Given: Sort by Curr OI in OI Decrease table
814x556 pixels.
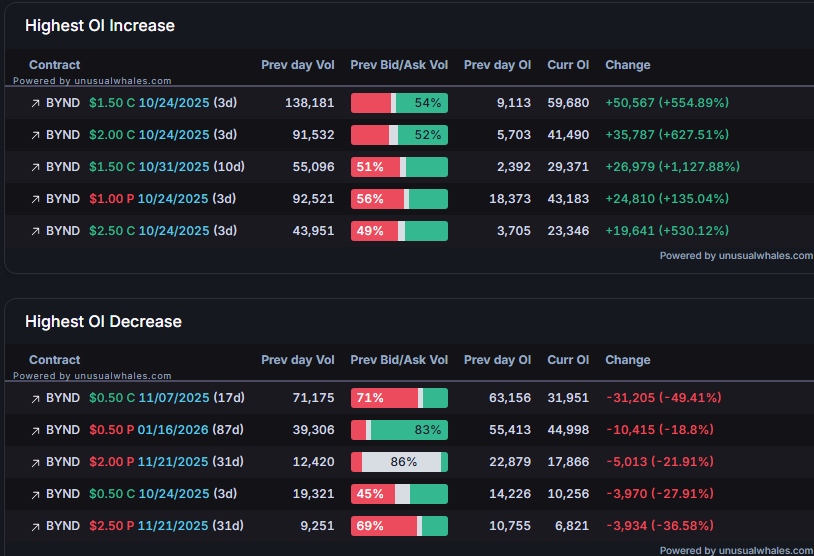Looking at the screenshot, I should tap(568, 360).
